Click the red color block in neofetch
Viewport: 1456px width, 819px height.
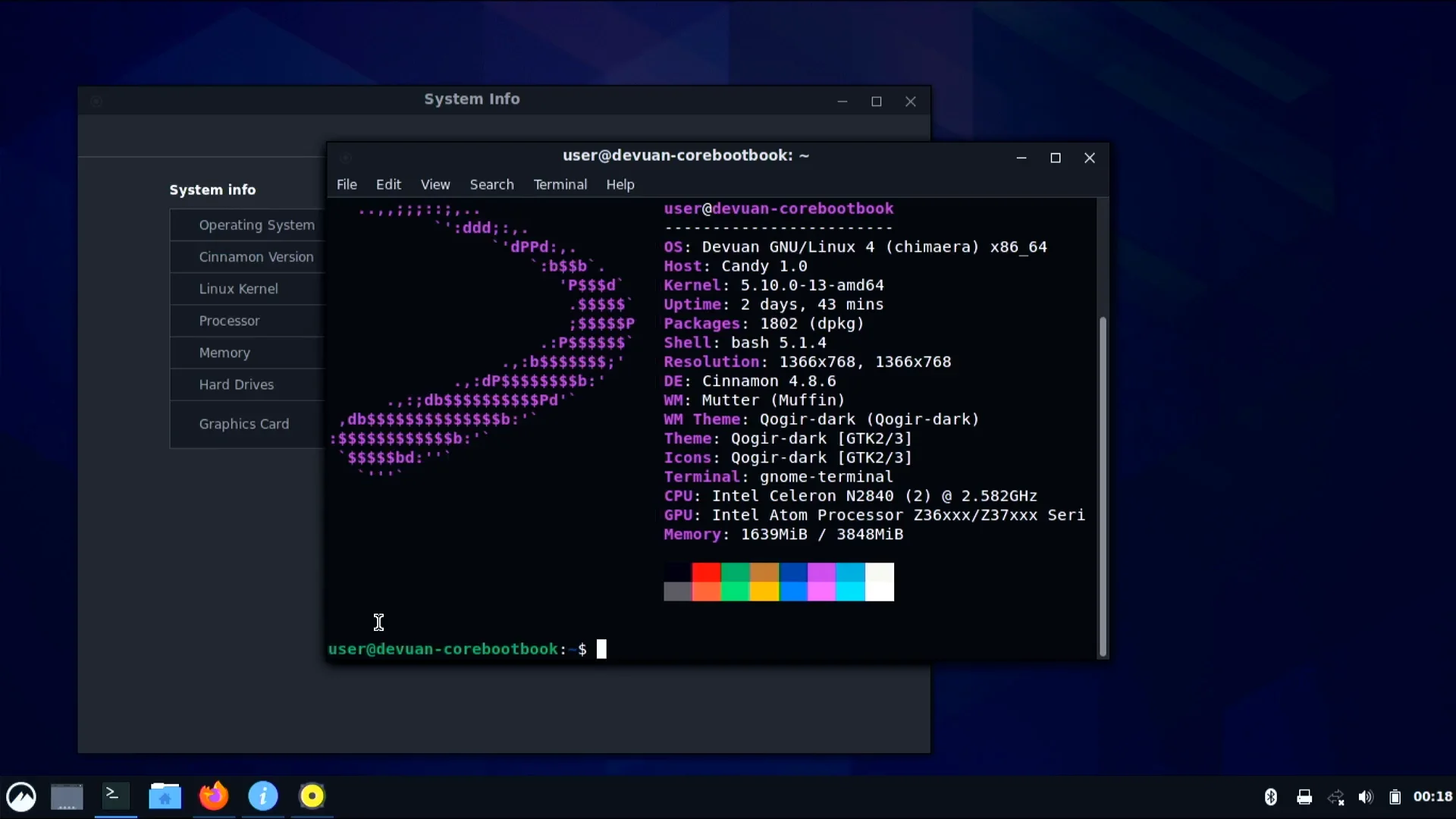click(x=706, y=572)
